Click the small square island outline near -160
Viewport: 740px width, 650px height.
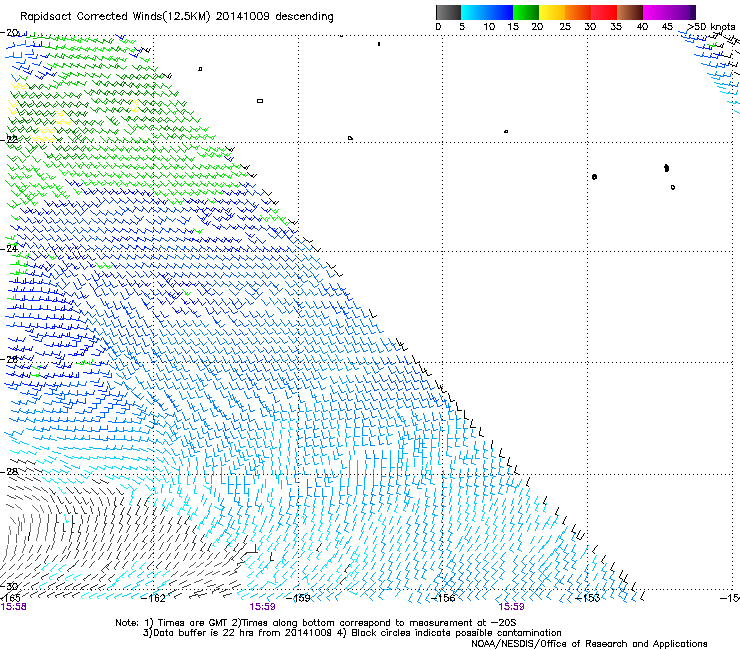click(x=260, y=101)
